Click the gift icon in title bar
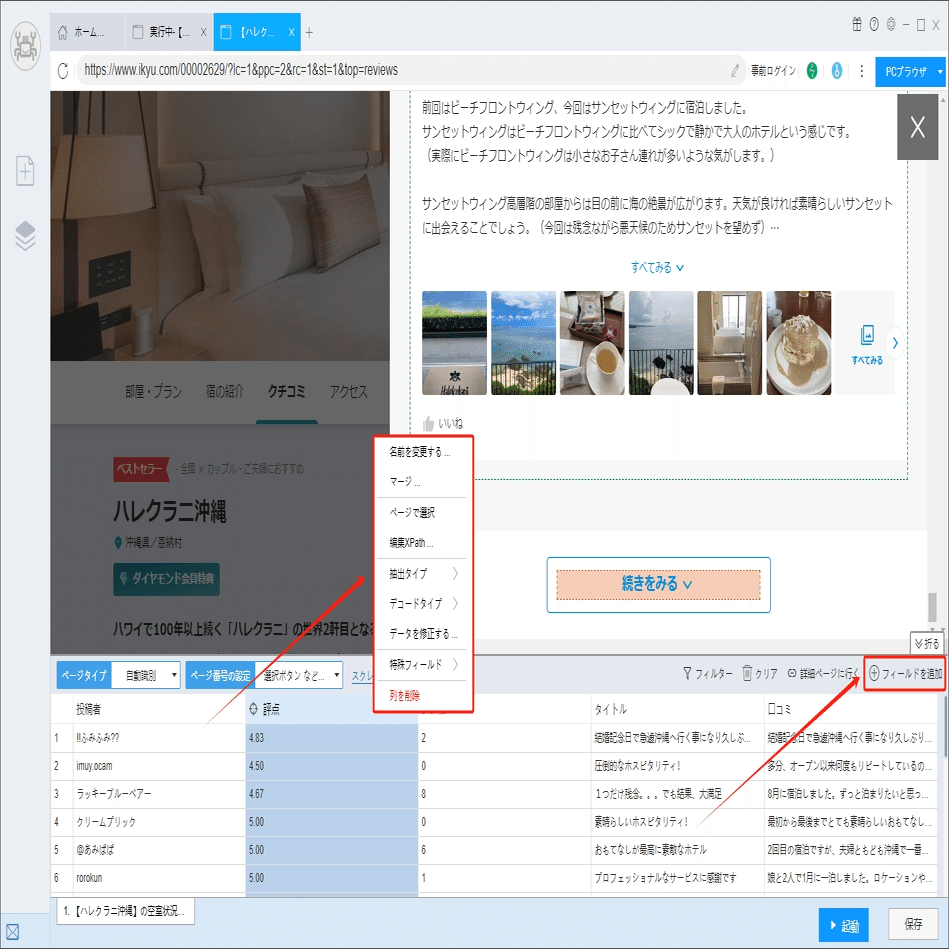949x949 pixels. click(x=856, y=24)
